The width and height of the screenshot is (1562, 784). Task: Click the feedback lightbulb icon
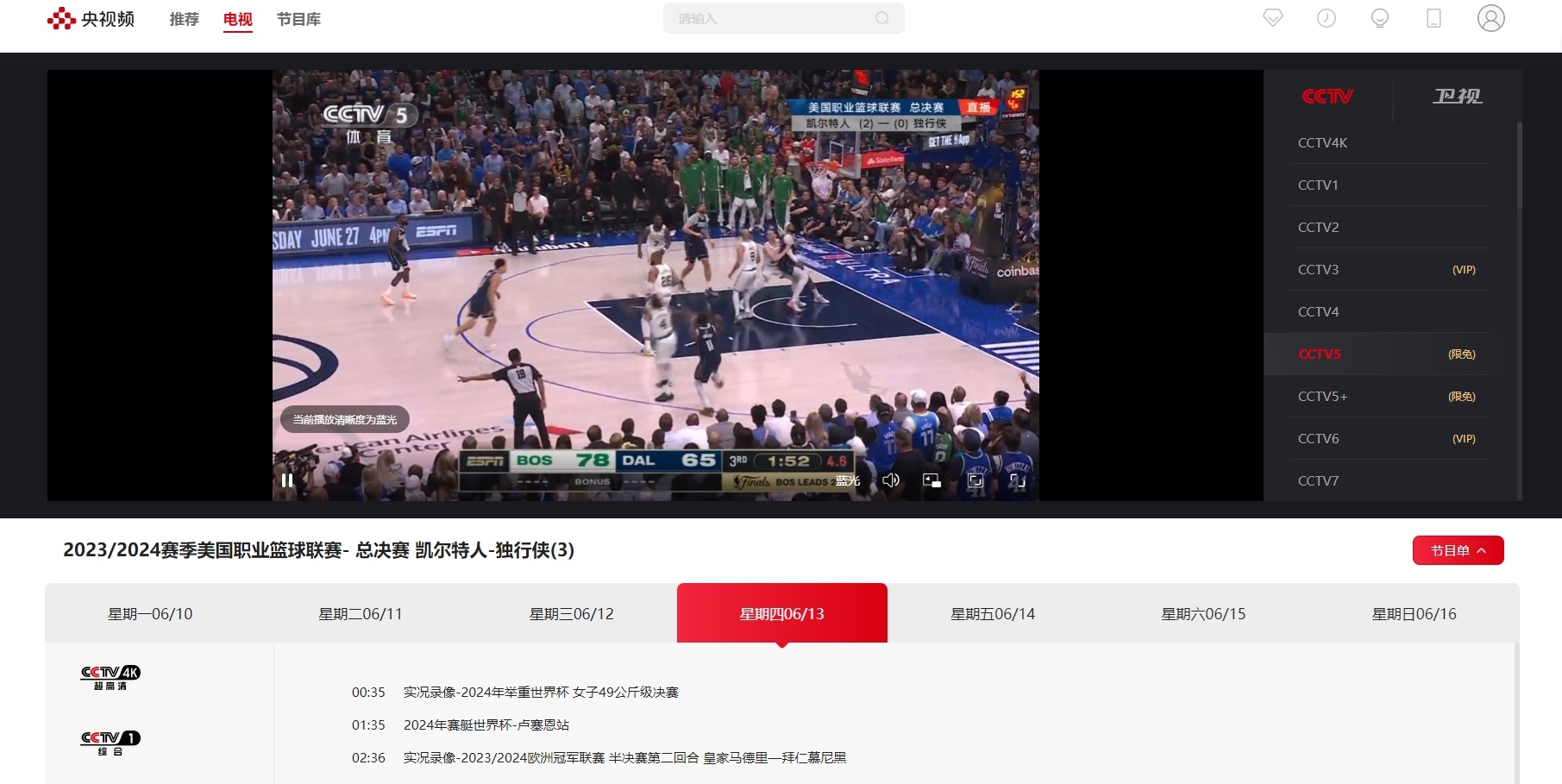click(x=1380, y=18)
